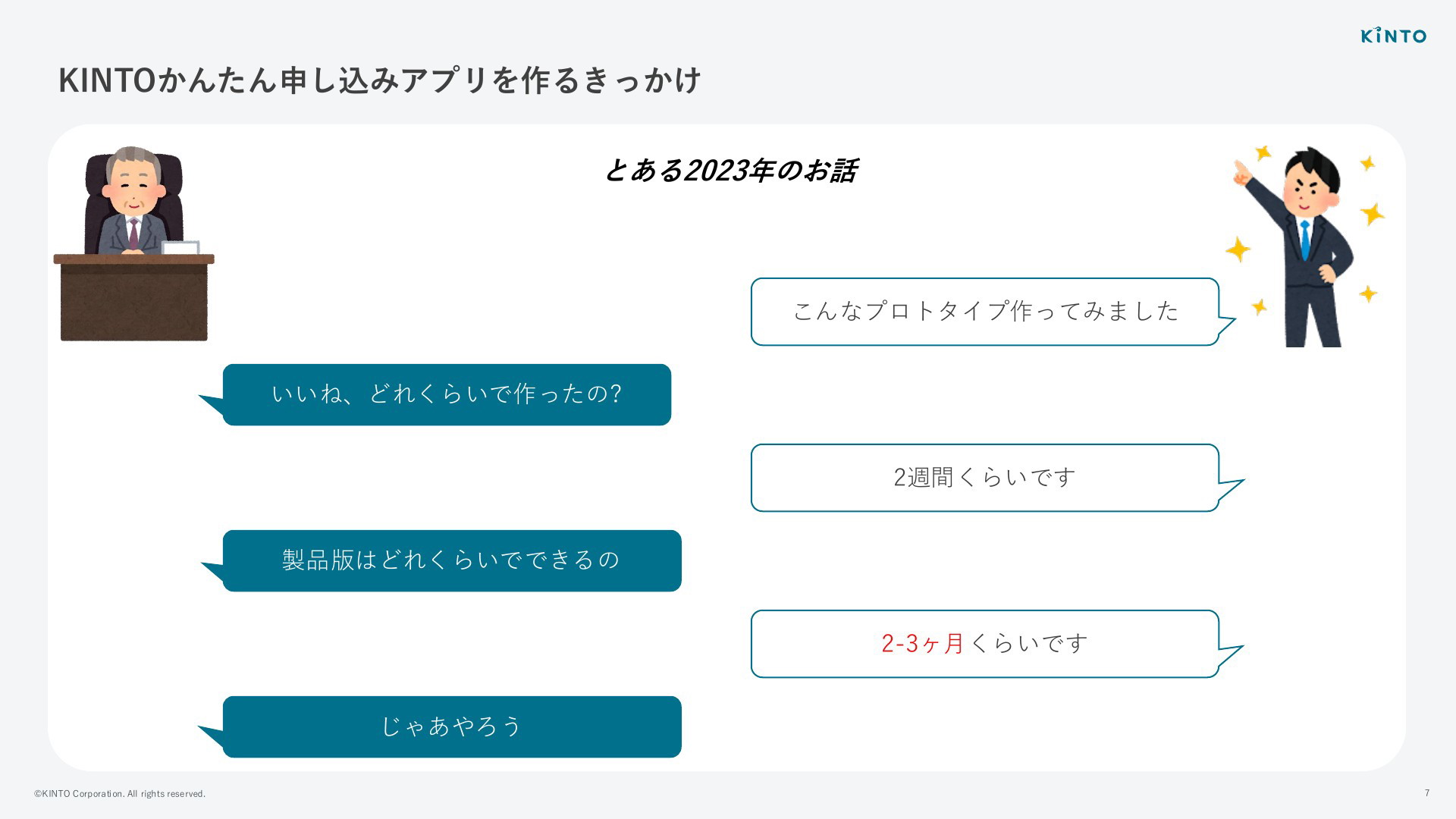1456x819 pixels.
Task: Select the white bubble 2週間くらいです
Action: click(985, 478)
